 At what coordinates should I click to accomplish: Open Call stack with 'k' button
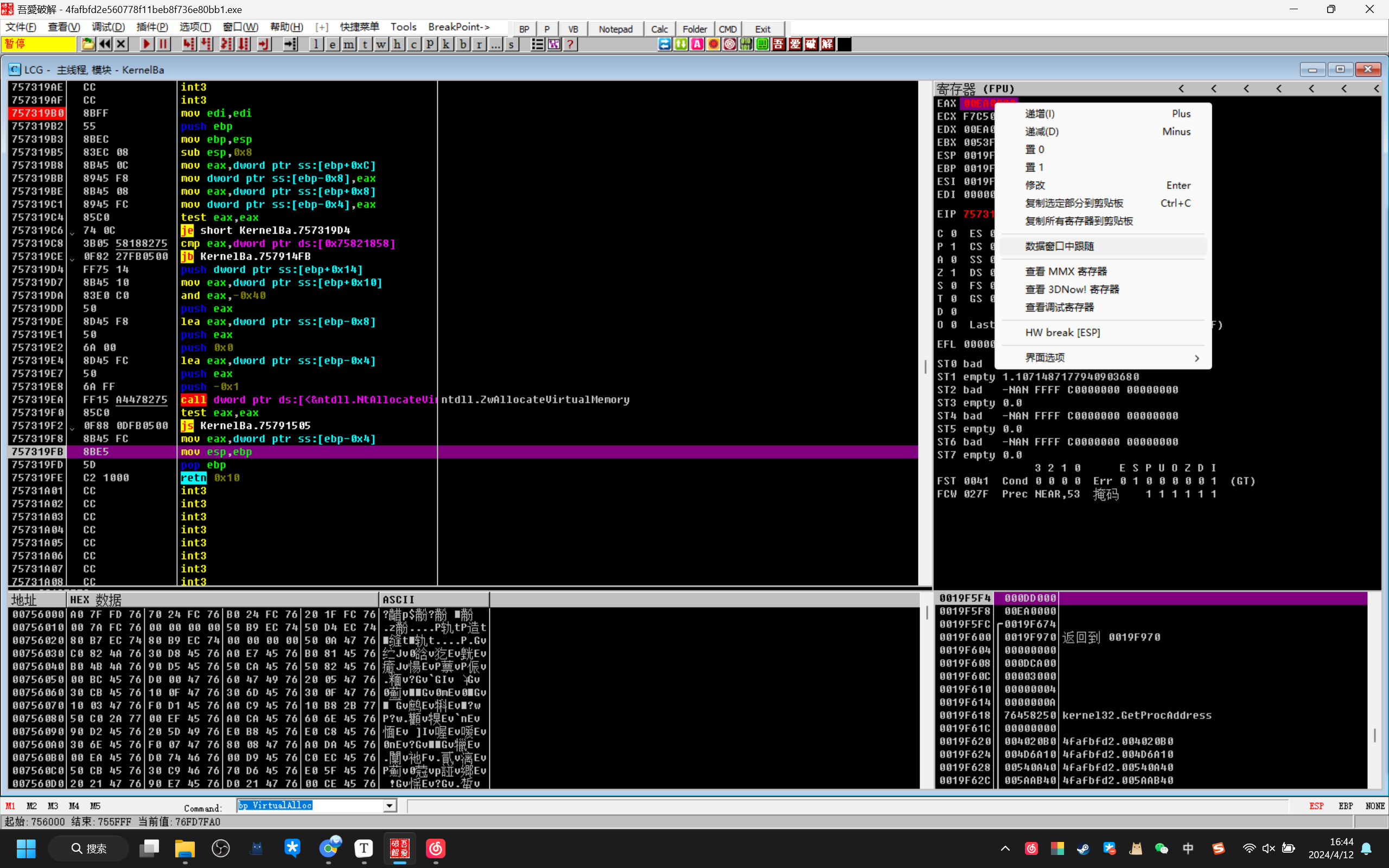click(446, 44)
